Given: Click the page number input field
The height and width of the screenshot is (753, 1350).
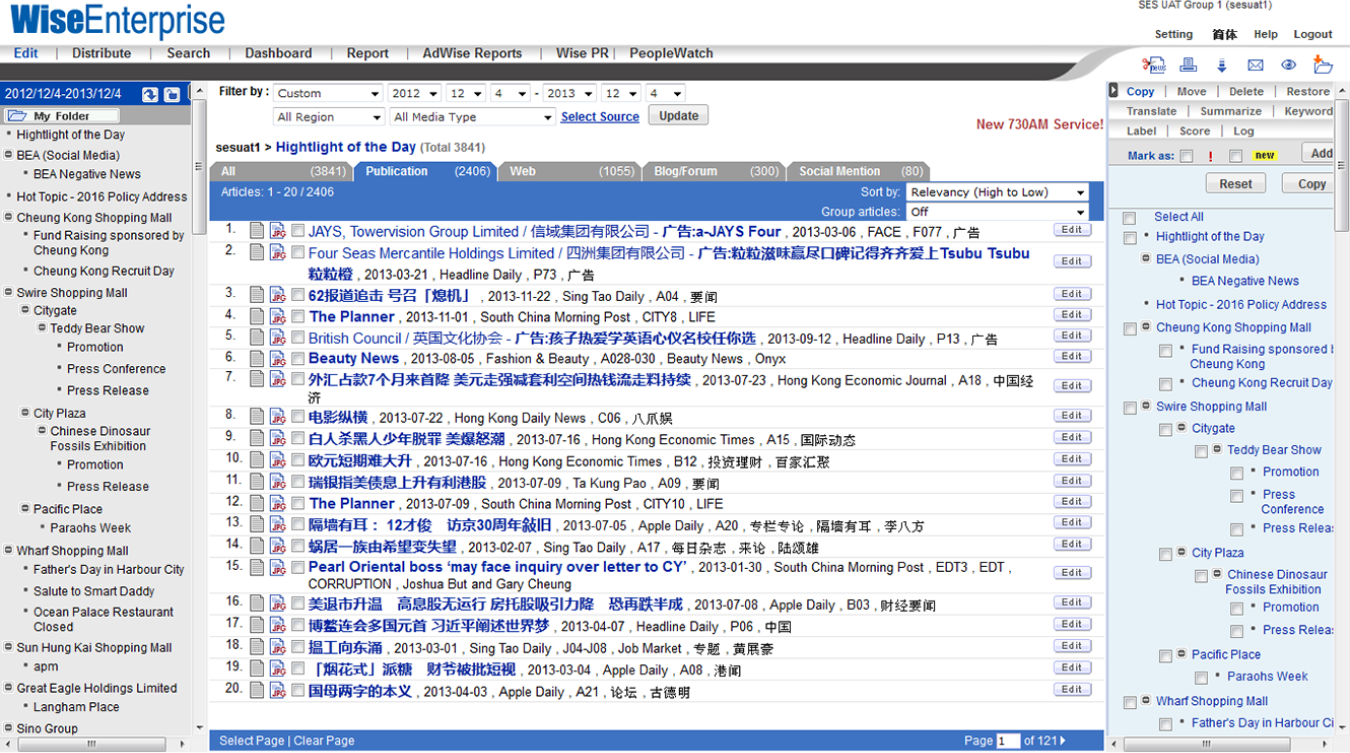Looking at the screenshot, I should pos(1007,741).
